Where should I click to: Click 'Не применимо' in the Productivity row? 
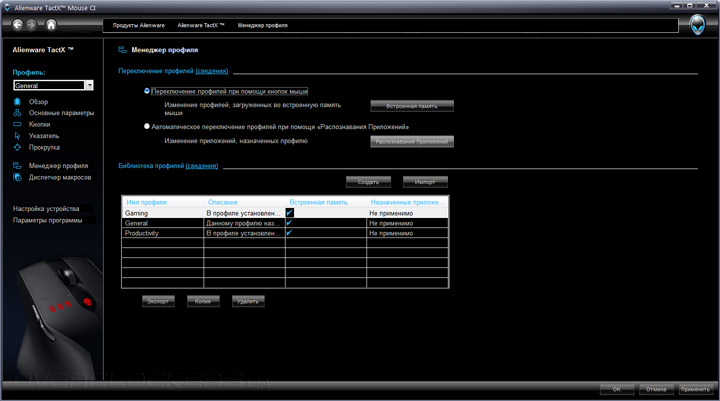pos(391,233)
